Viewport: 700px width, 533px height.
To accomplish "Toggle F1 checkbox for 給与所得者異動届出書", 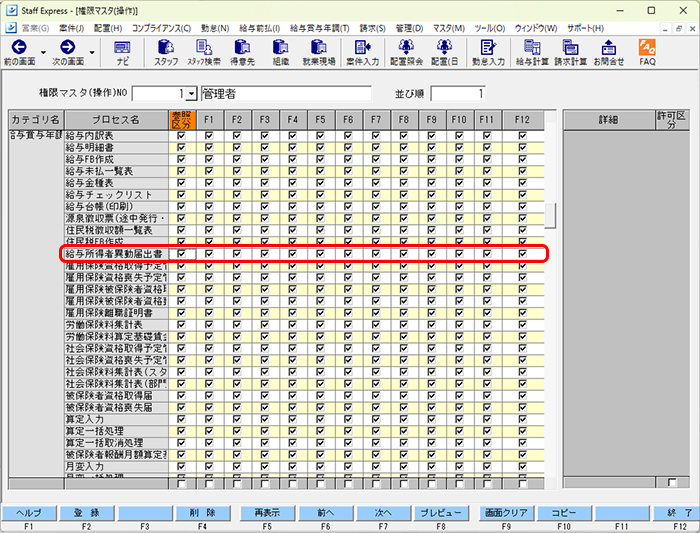I will click(209, 254).
